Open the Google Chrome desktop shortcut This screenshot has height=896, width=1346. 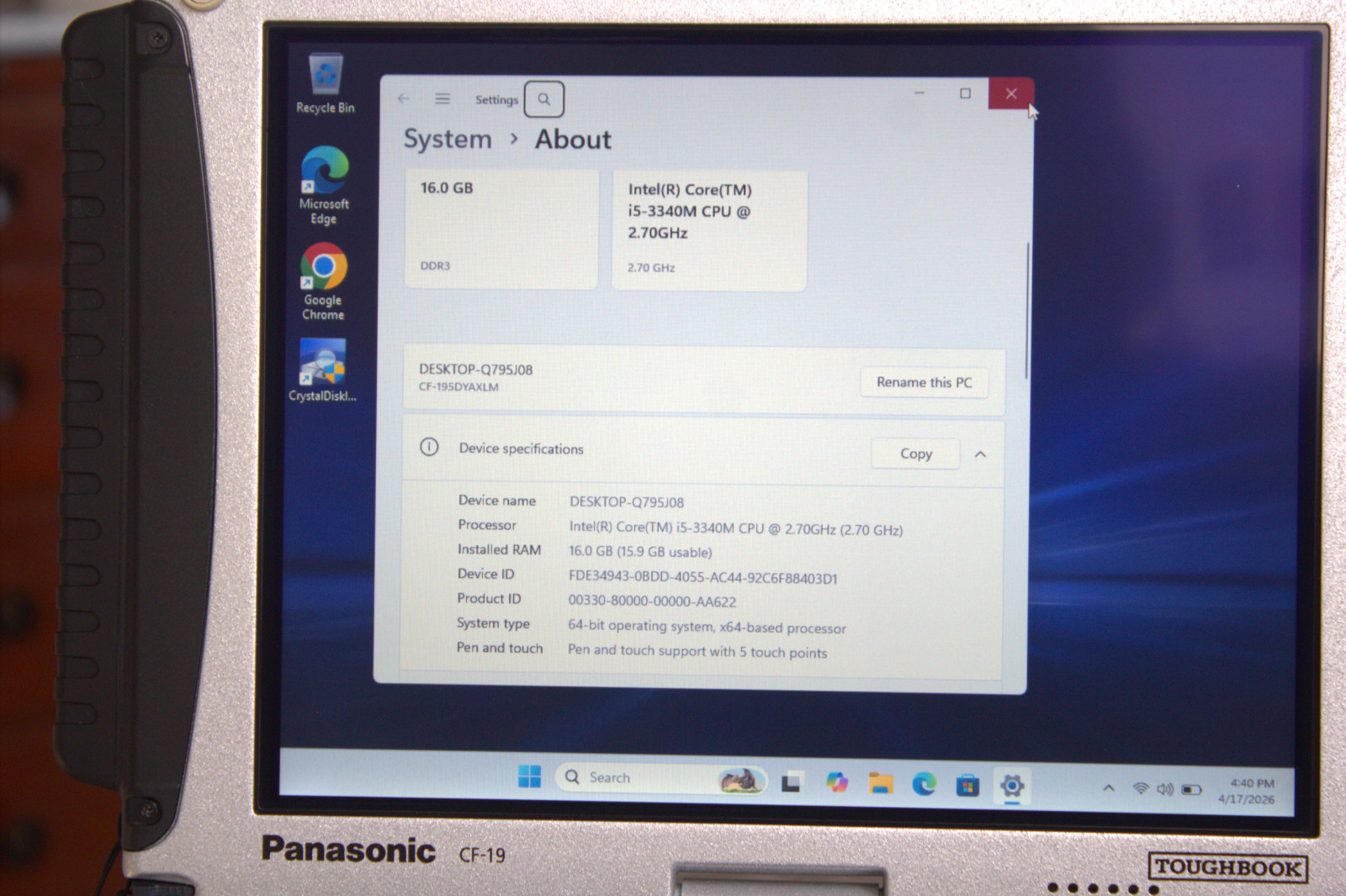[x=323, y=282]
